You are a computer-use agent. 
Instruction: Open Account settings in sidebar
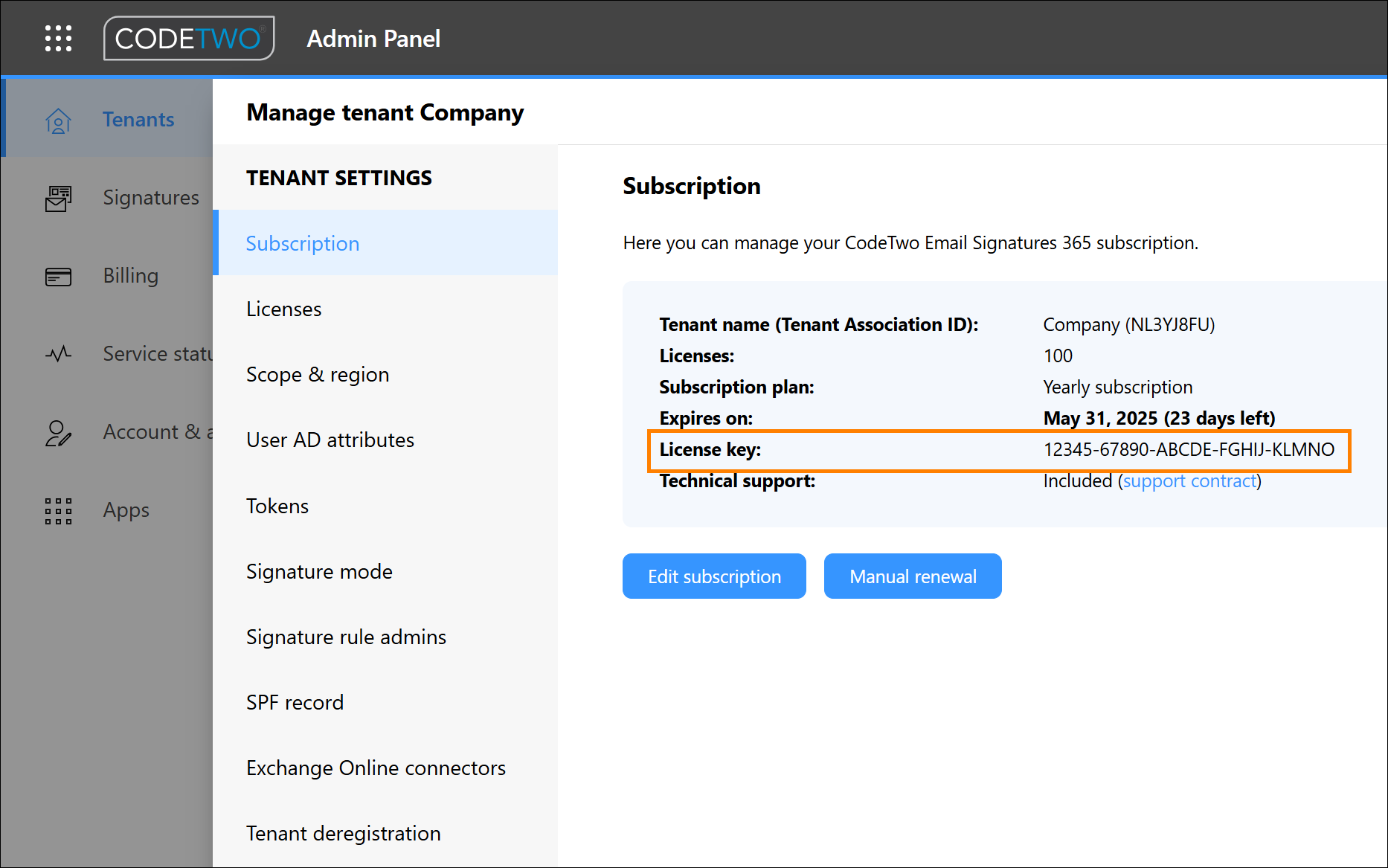point(107,431)
